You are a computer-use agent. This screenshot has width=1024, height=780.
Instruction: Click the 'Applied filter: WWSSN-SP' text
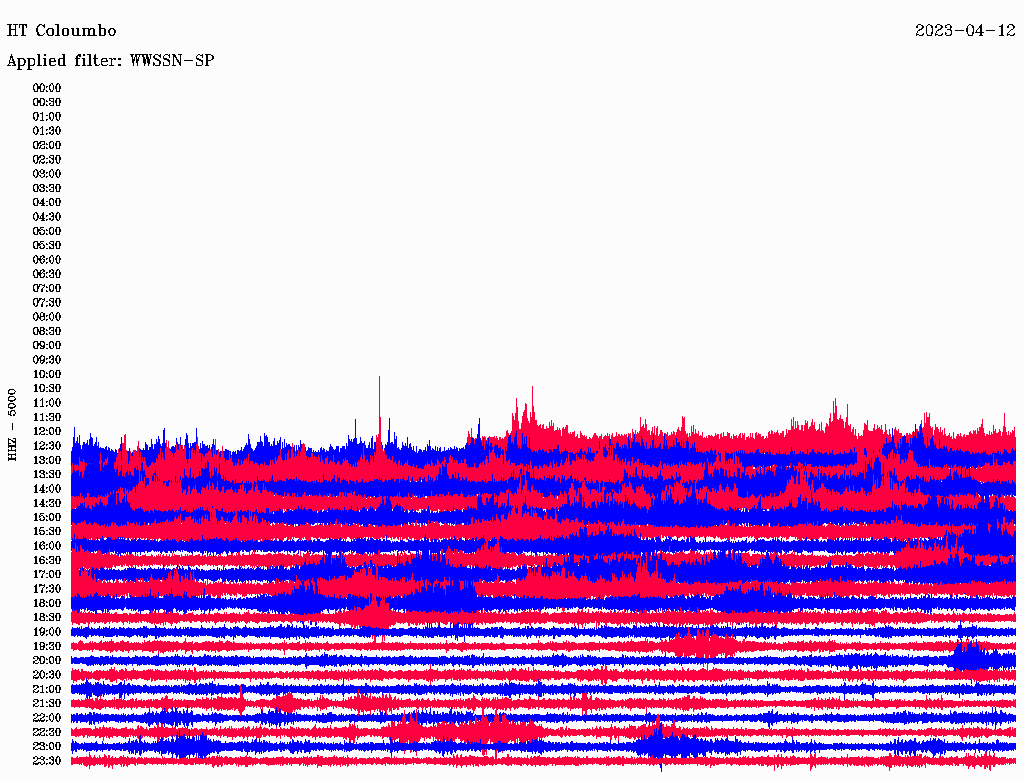[x=110, y=61]
